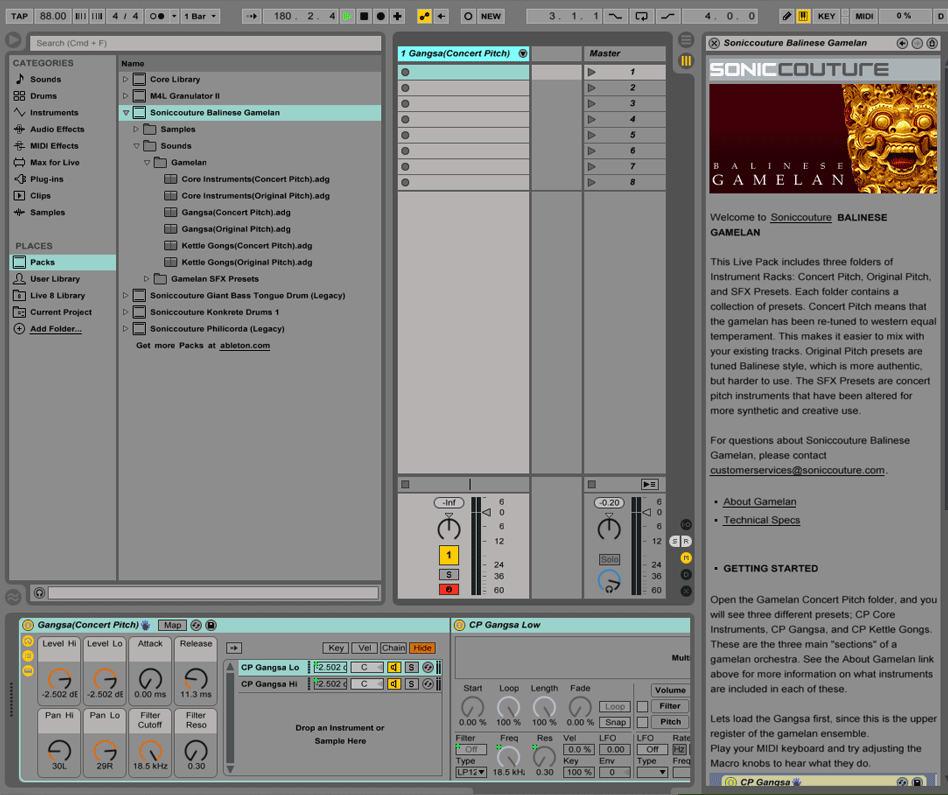Click the Session Record circle button
This screenshot has width=948, height=795.
click(468, 16)
